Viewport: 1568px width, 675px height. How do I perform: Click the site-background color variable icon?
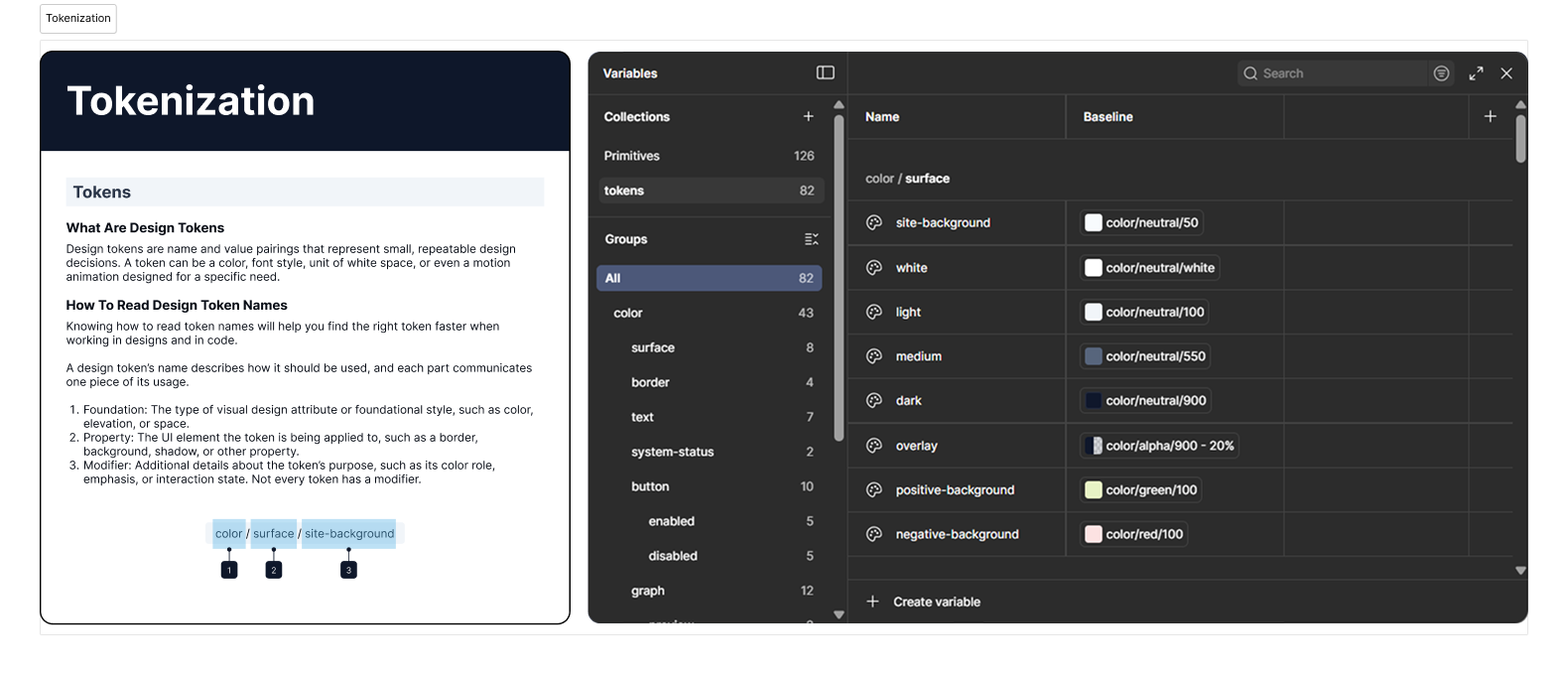click(874, 223)
